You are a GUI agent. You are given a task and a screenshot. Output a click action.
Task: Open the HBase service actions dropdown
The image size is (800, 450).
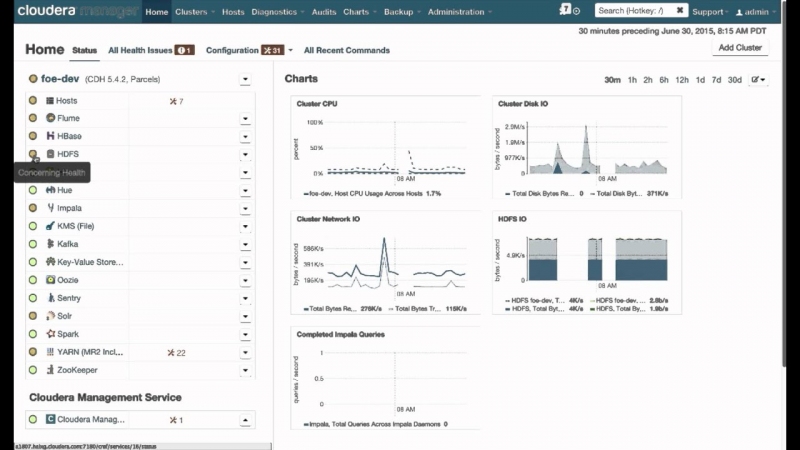point(245,136)
